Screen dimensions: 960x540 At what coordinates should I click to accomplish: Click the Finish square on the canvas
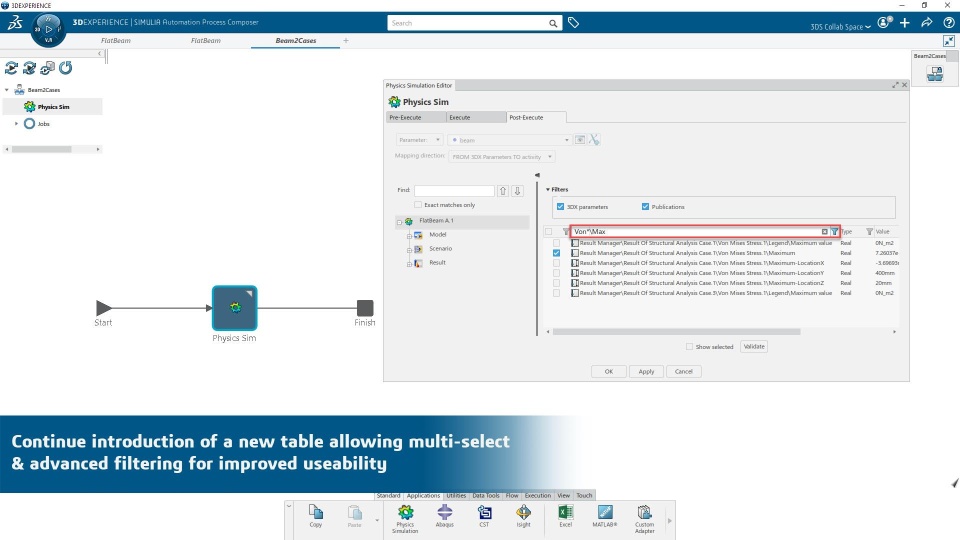[365, 308]
